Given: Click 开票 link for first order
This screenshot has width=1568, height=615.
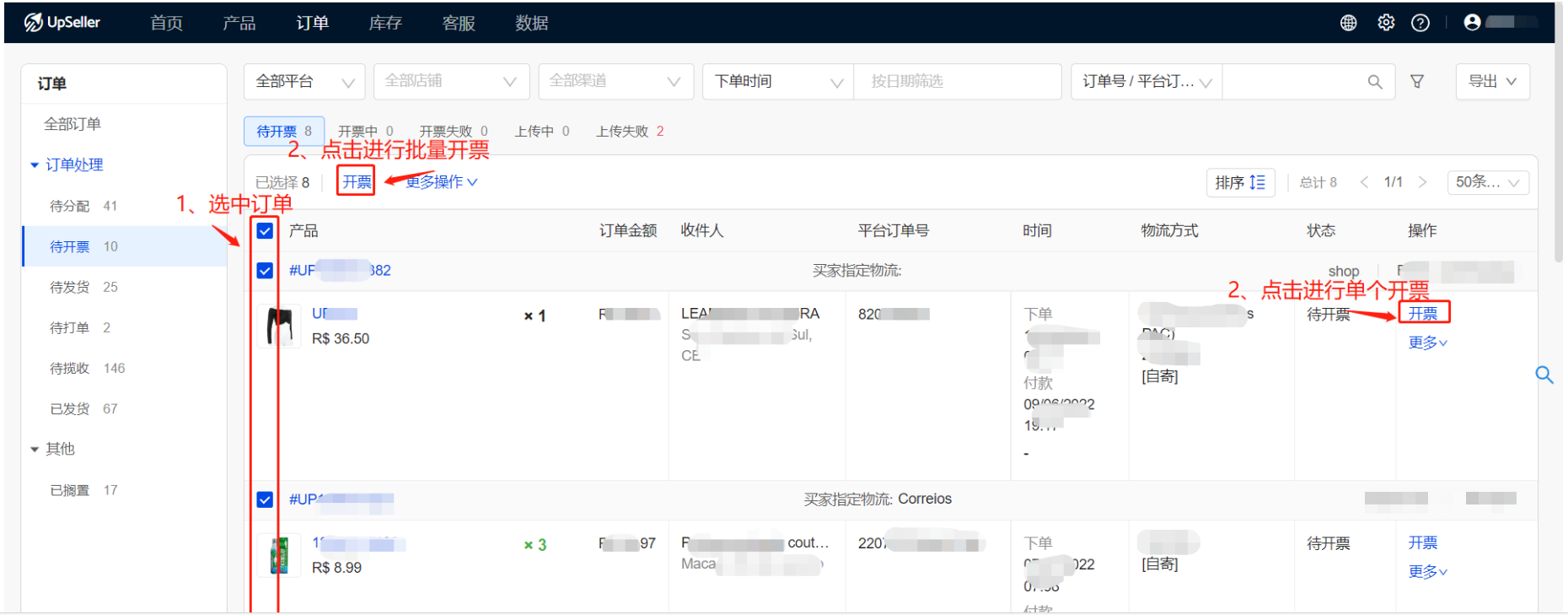Looking at the screenshot, I should click(x=1423, y=313).
